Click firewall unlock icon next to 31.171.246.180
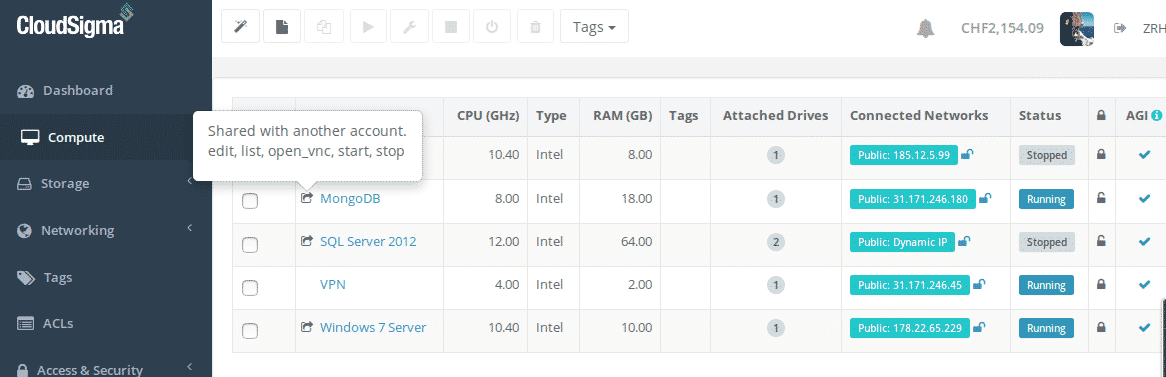This screenshot has height=377, width=1166. coord(985,199)
